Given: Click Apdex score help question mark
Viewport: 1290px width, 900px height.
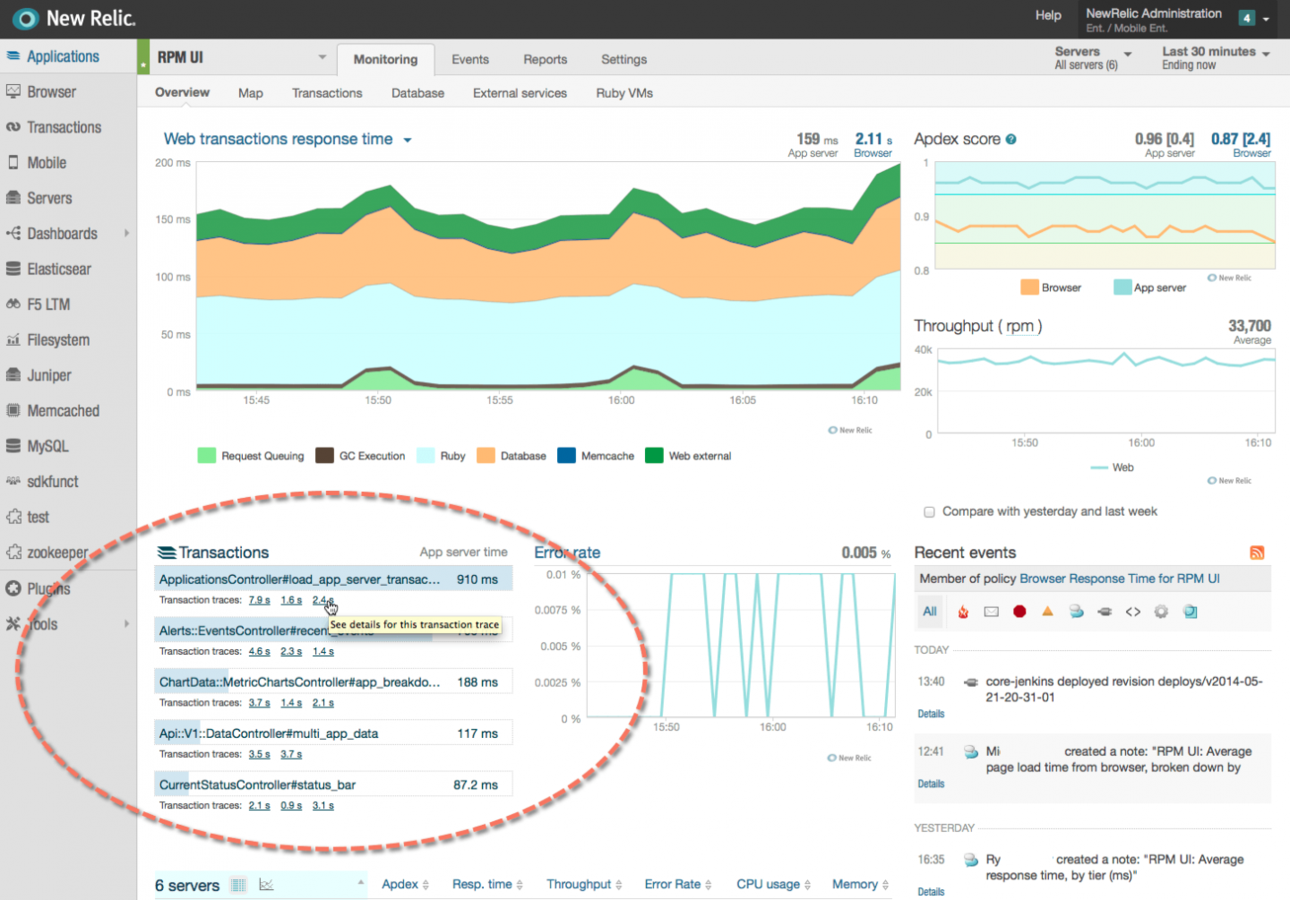Looking at the screenshot, I should 1011,140.
